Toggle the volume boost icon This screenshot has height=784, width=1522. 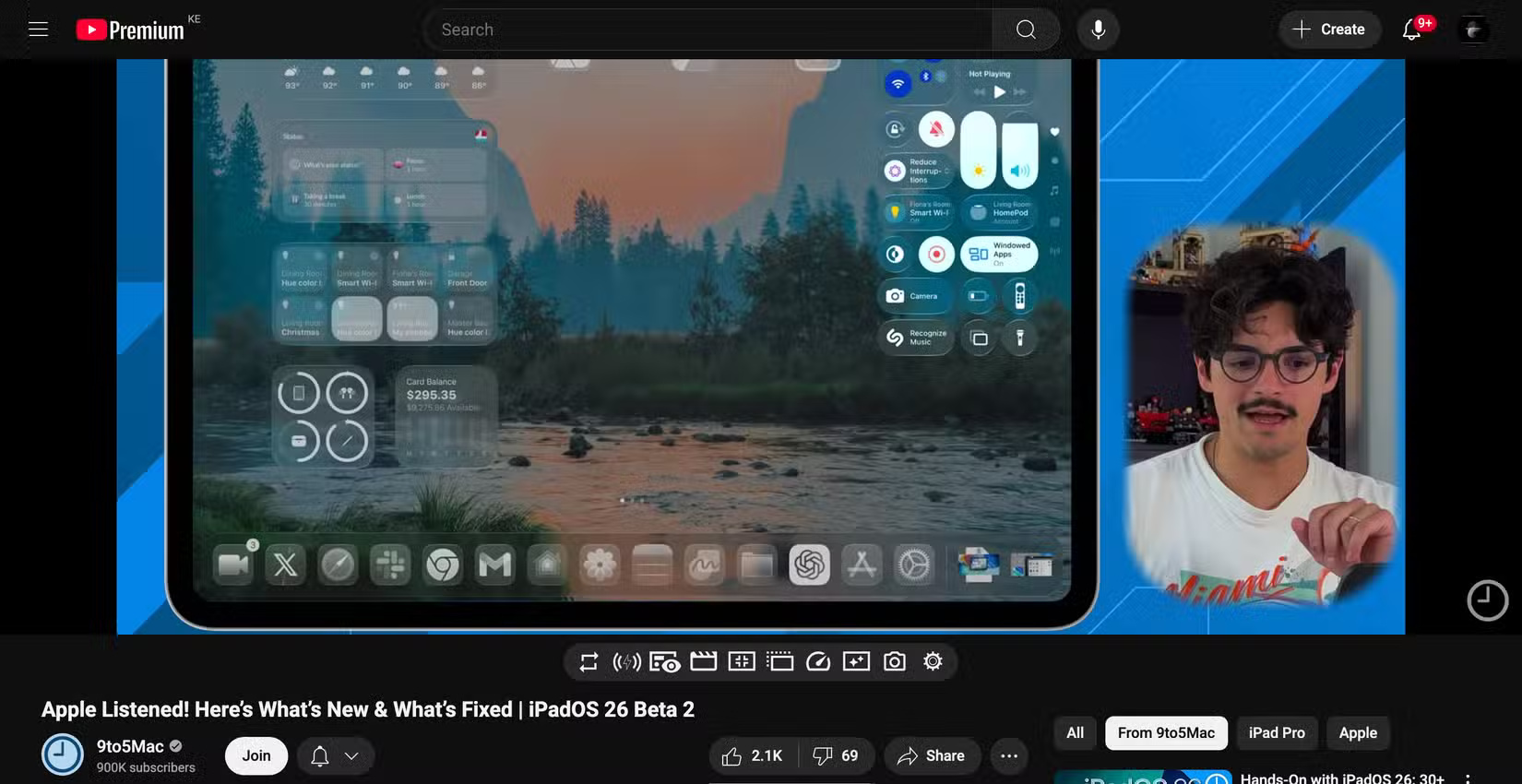pos(627,661)
